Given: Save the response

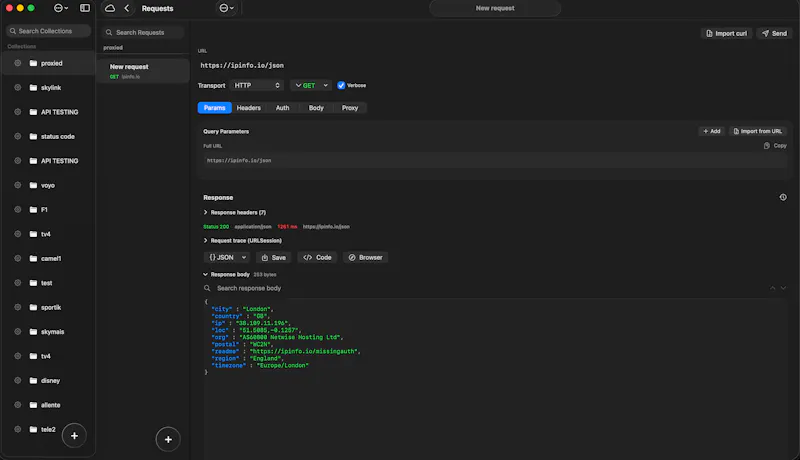Looking at the screenshot, I should [273, 258].
